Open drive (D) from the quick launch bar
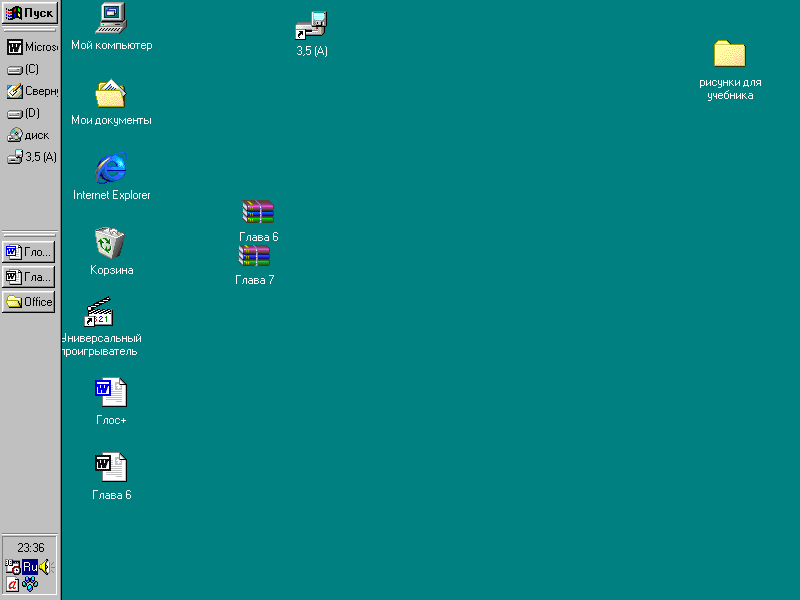Image resolution: width=800 pixels, height=600 pixels. [23, 113]
